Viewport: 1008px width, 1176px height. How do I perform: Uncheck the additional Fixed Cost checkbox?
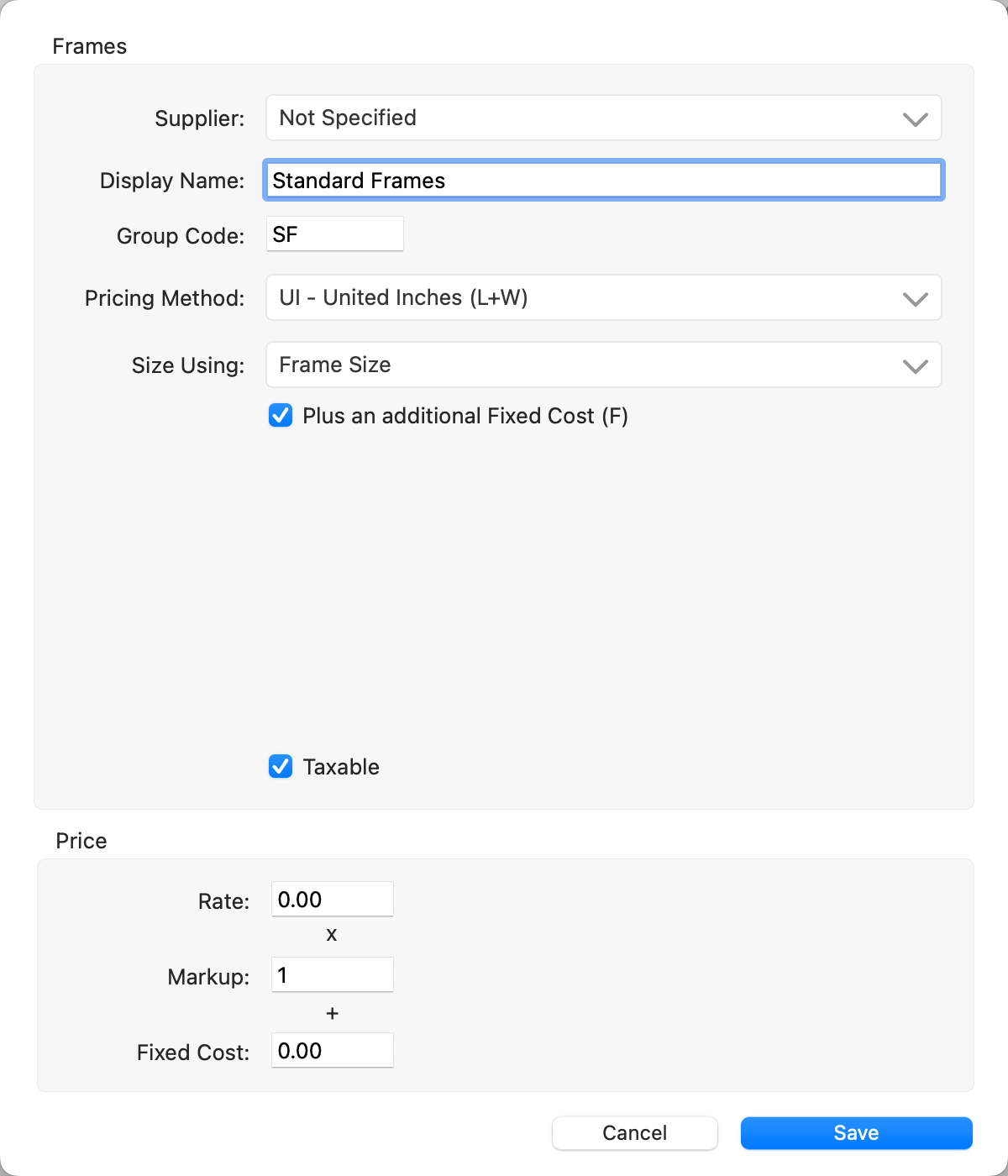pyautogui.click(x=281, y=416)
